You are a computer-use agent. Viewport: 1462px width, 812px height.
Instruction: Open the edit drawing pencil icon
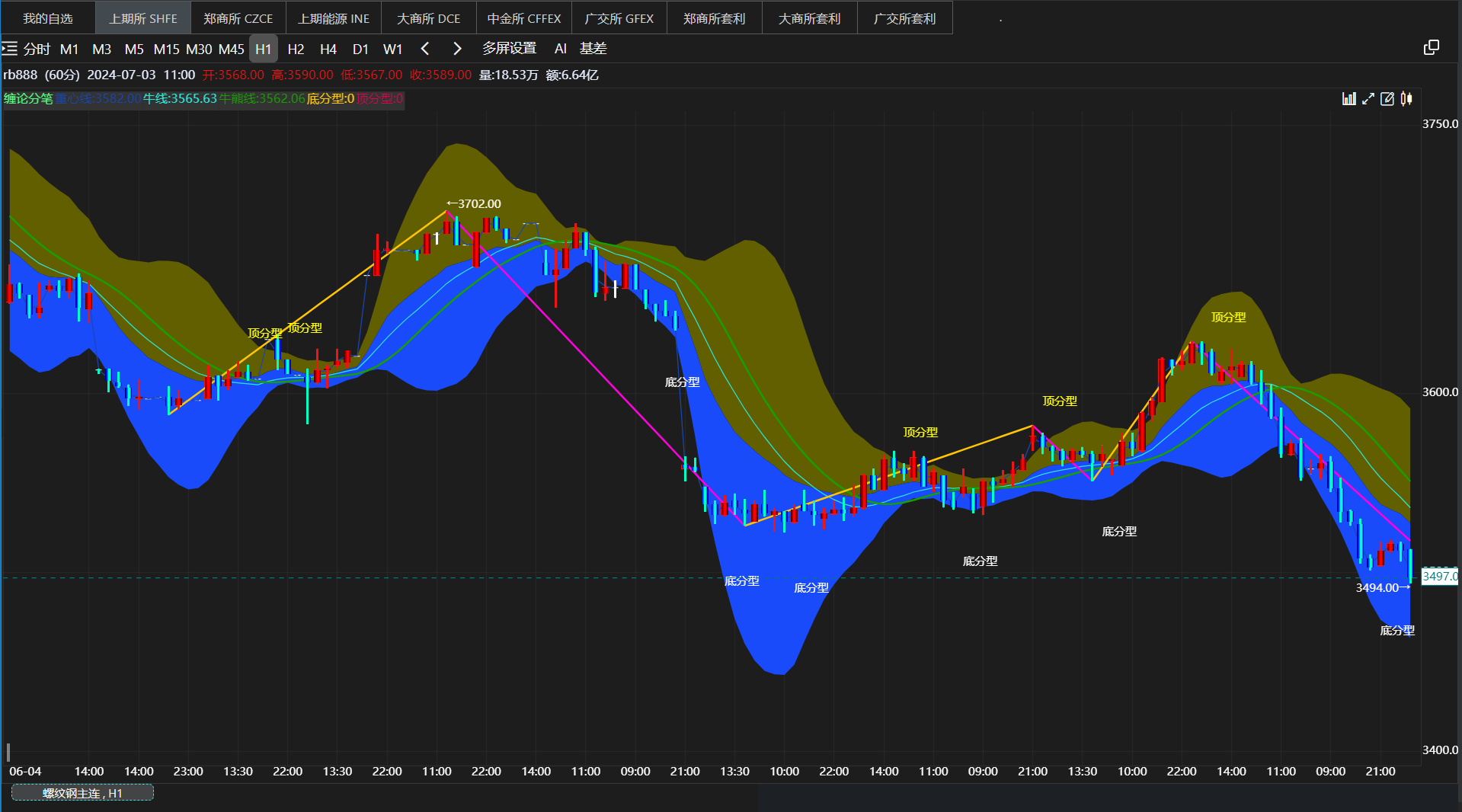pyautogui.click(x=1387, y=99)
